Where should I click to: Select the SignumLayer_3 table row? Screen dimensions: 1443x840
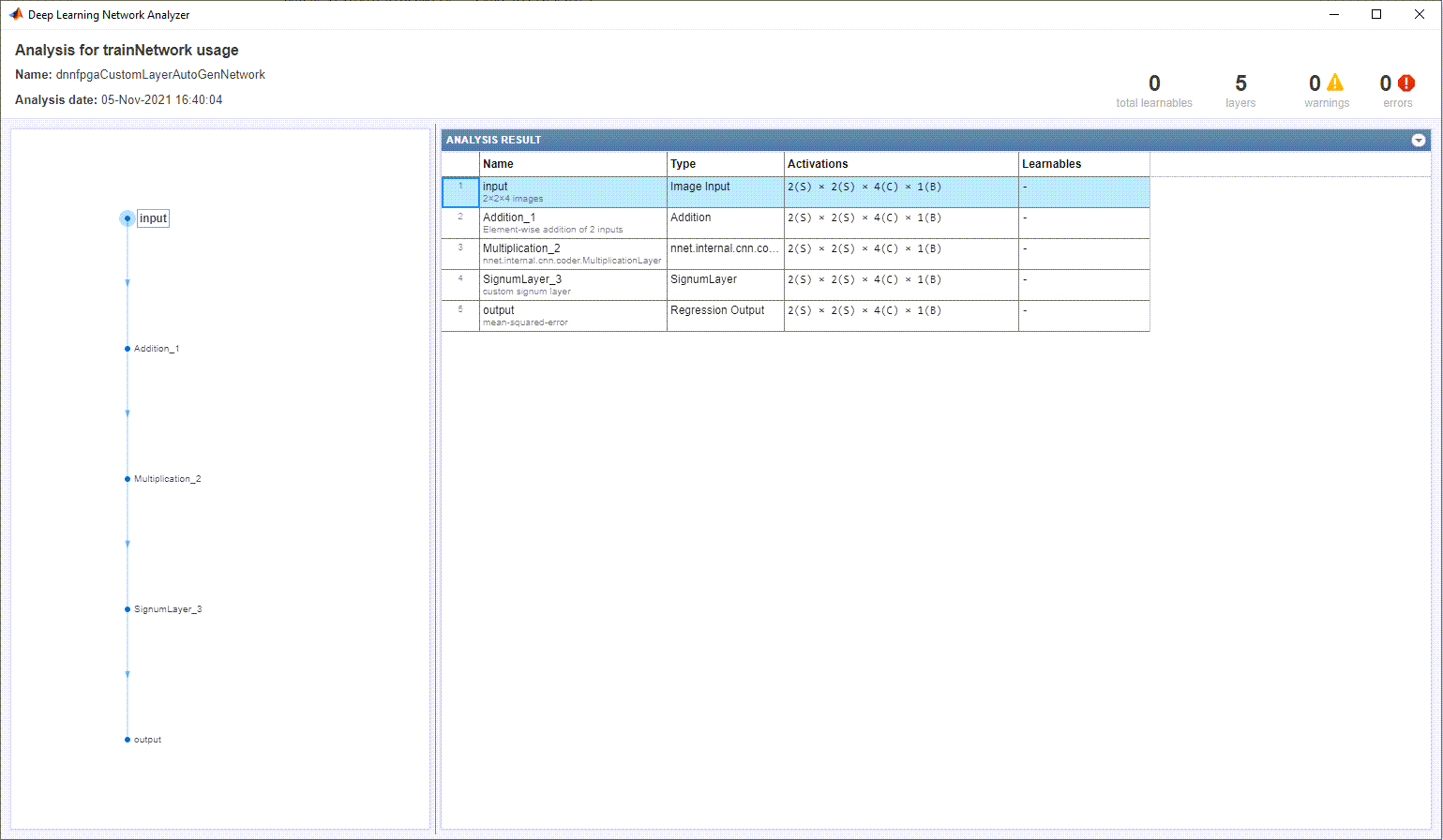[572, 285]
